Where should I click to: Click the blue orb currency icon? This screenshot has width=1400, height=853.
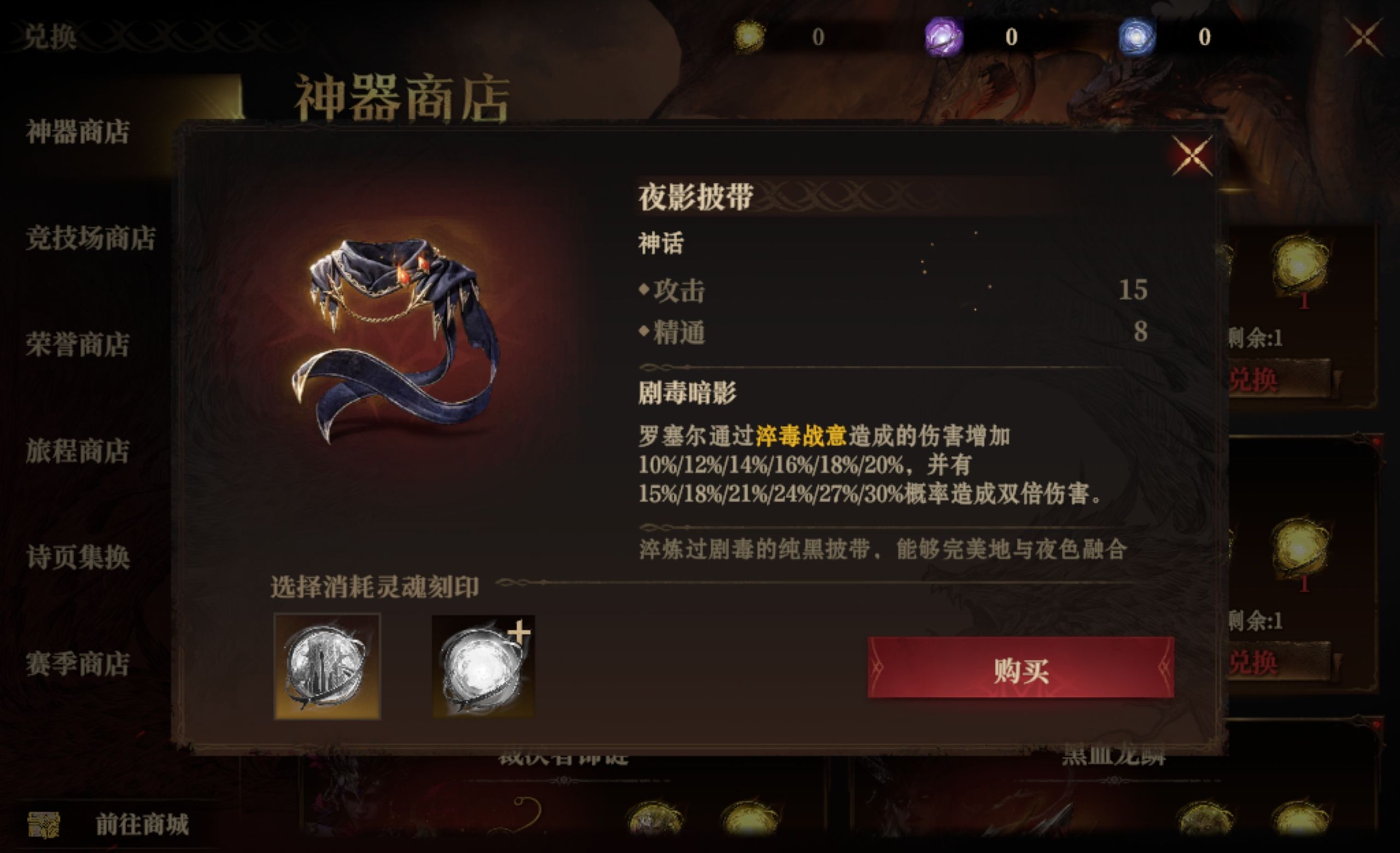(x=1136, y=37)
